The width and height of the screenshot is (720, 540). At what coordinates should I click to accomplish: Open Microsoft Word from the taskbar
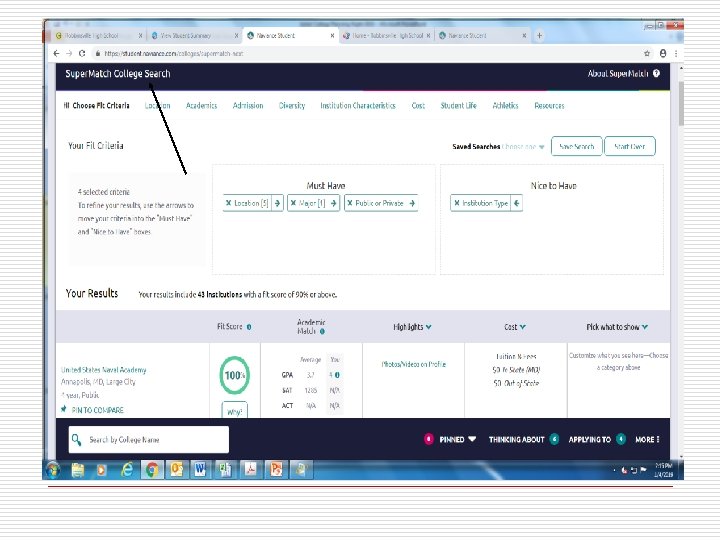coord(200,470)
